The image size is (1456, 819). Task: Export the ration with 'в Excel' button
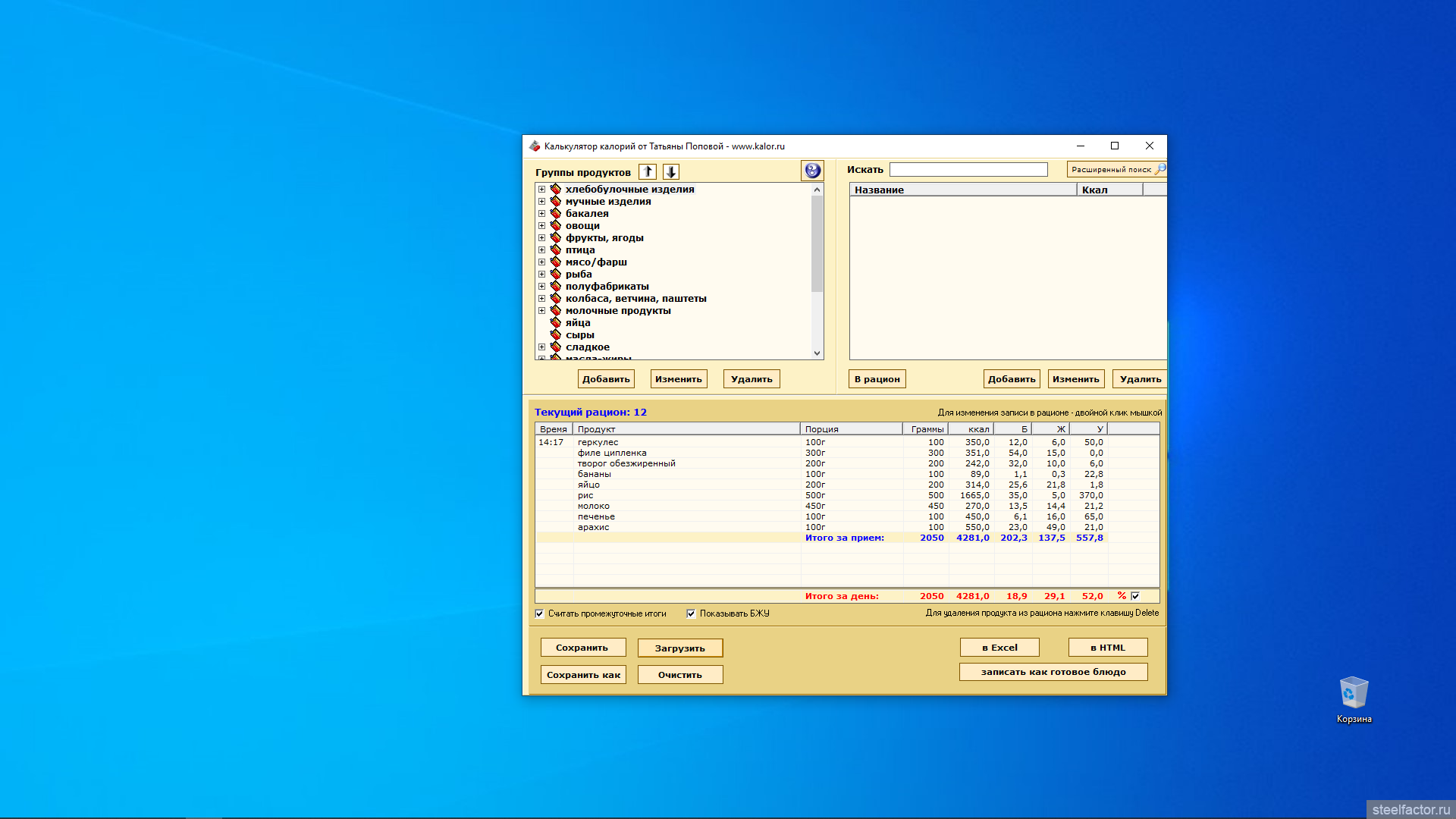(x=999, y=648)
